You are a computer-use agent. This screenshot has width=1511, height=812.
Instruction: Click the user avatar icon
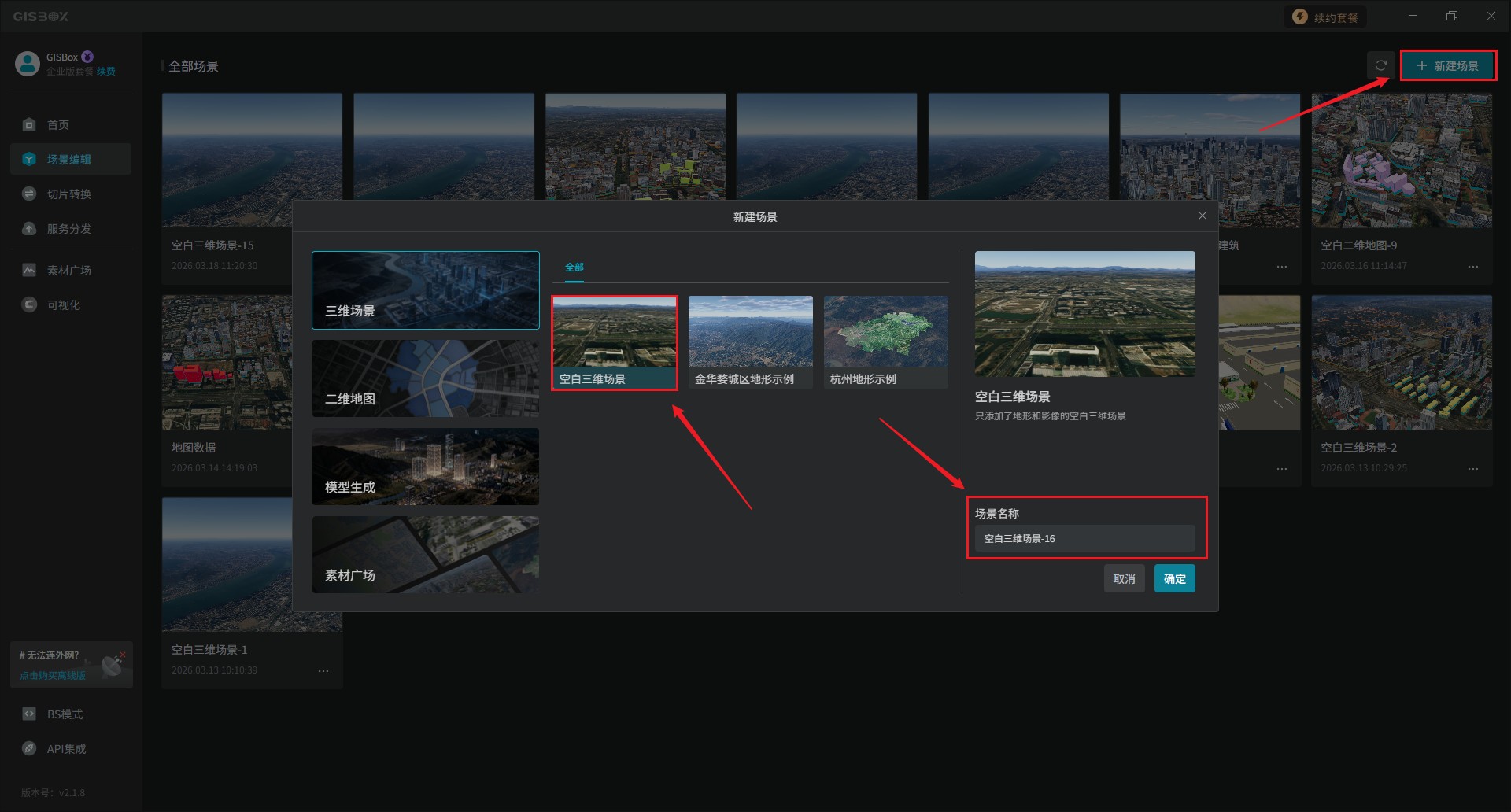point(28,64)
